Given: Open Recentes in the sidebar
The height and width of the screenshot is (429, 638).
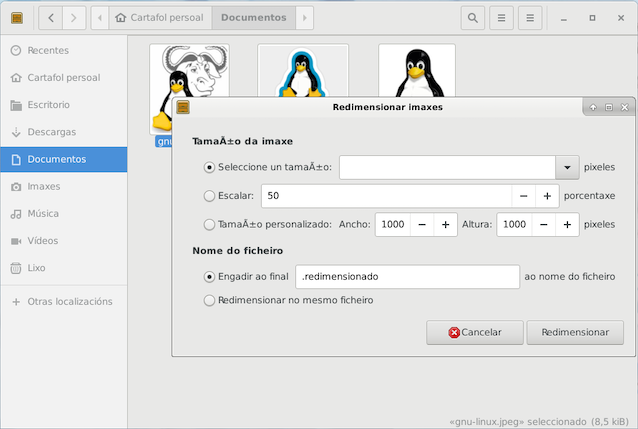Looking at the screenshot, I should 48,50.
